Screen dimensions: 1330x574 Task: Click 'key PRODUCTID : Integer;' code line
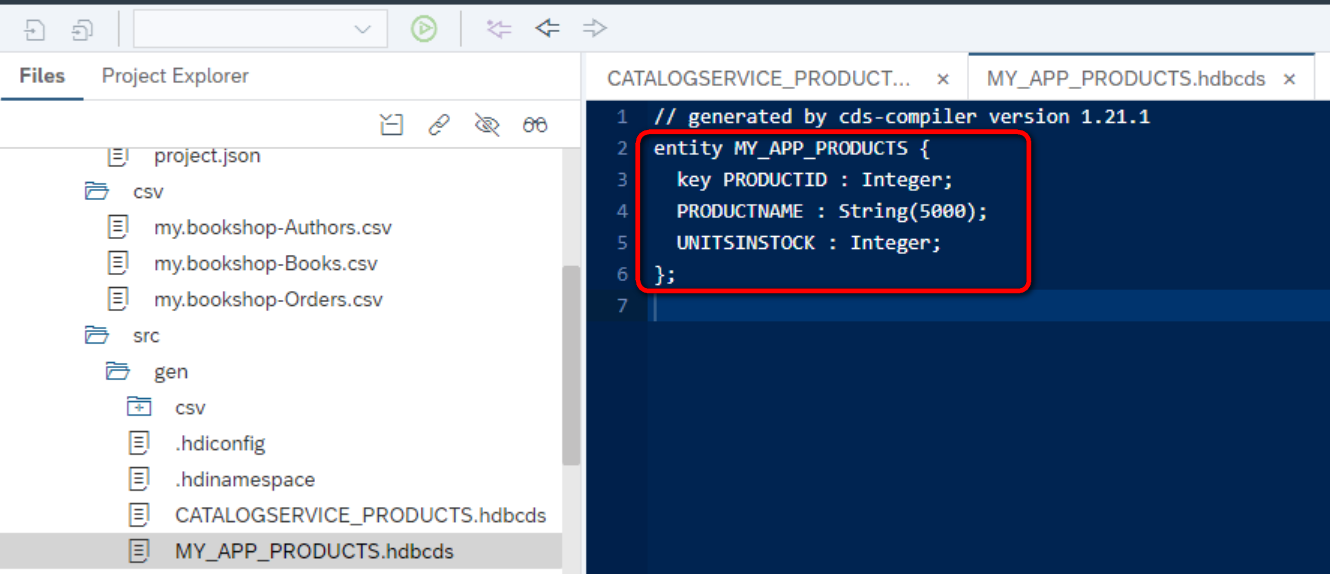(x=815, y=180)
